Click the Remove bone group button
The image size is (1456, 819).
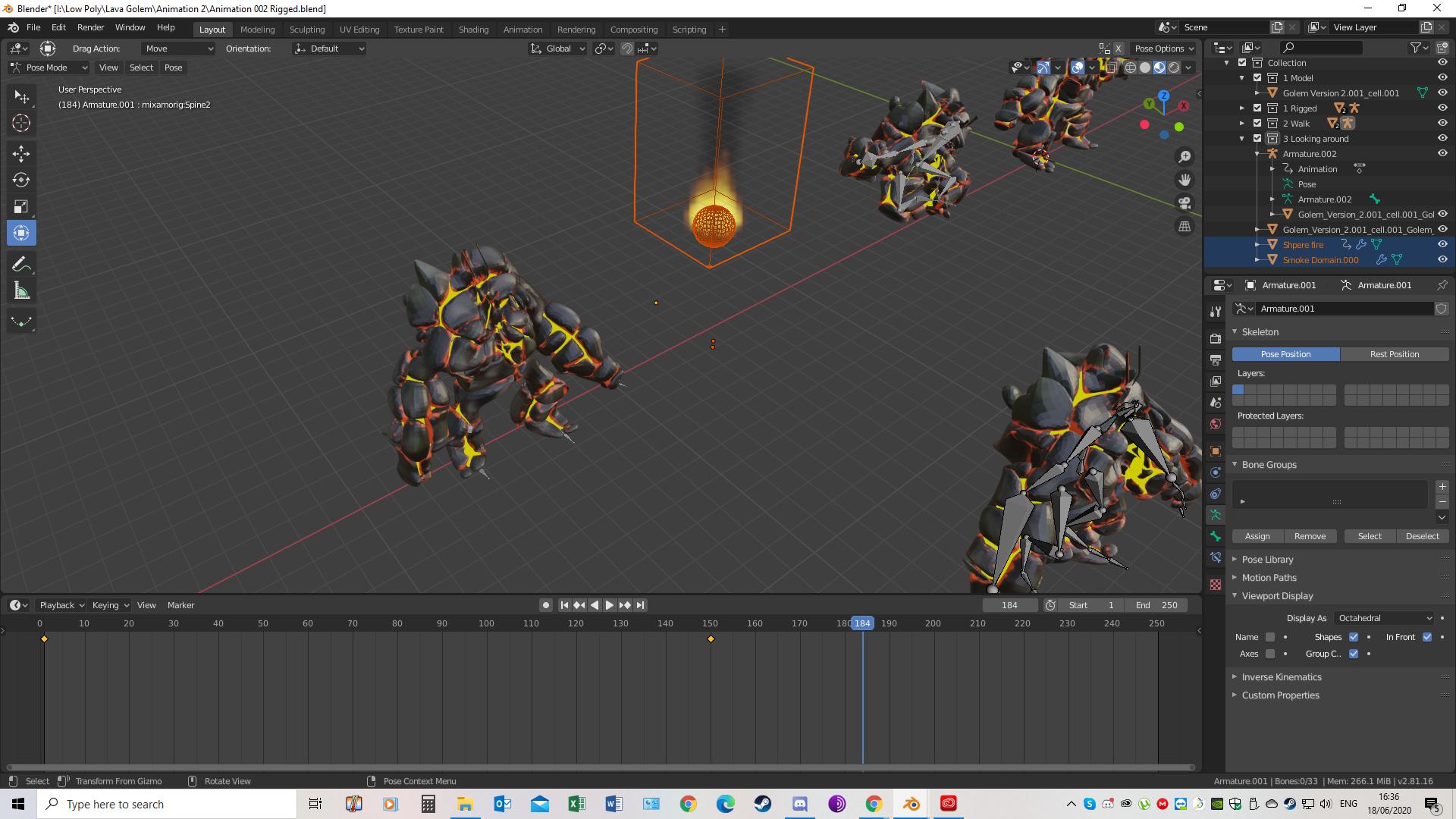coord(1310,536)
